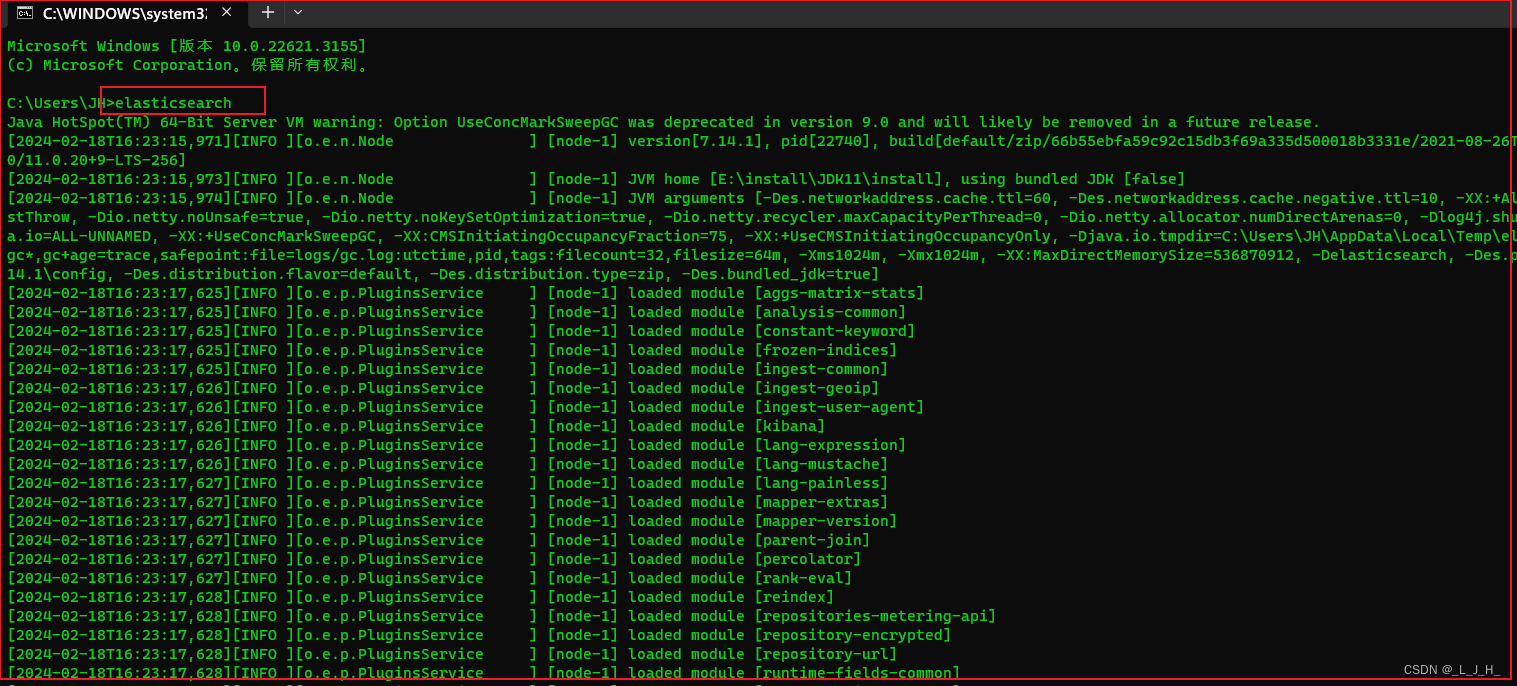Image resolution: width=1517 pixels, height=686 pixels.
Task: Click the loaded module [parent-join] line
Action: pyautogui.click(x=438, y=540)
